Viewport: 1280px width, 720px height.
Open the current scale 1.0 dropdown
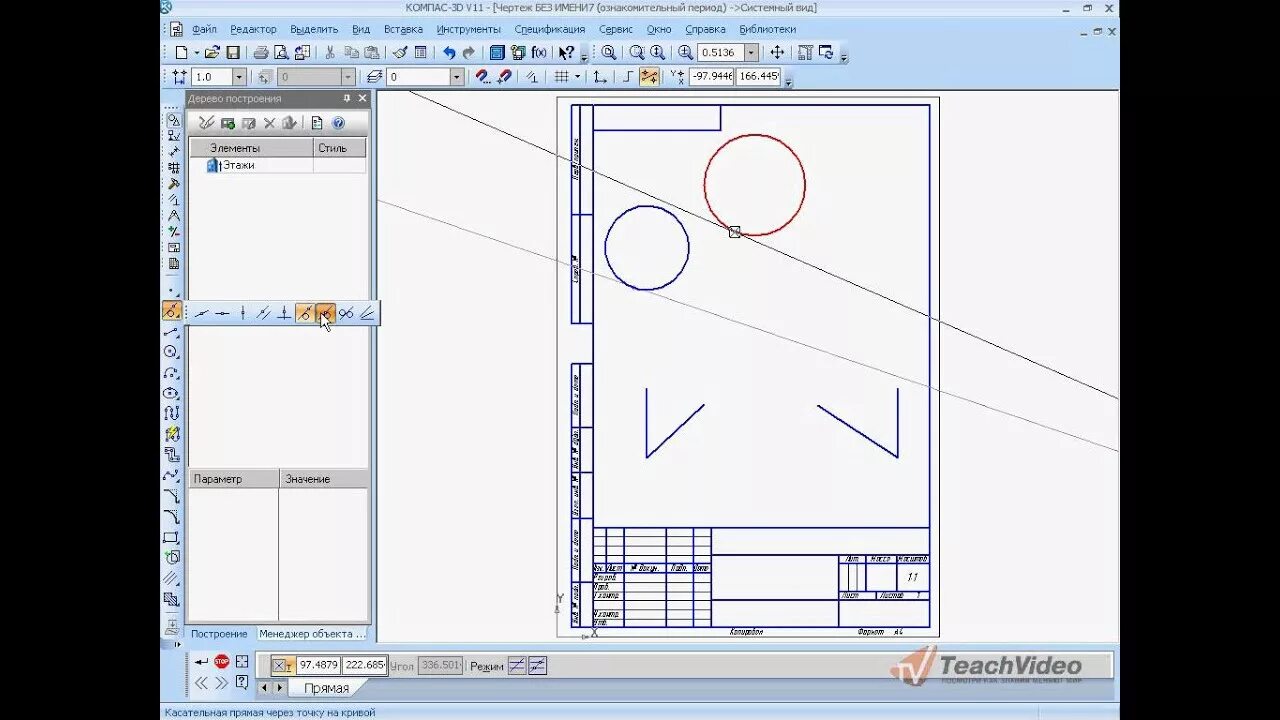click(238, 76)
